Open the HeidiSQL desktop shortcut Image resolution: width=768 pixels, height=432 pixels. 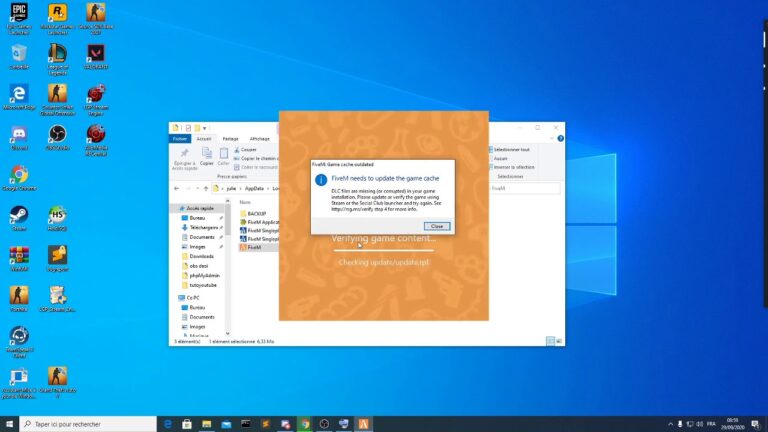57,218
